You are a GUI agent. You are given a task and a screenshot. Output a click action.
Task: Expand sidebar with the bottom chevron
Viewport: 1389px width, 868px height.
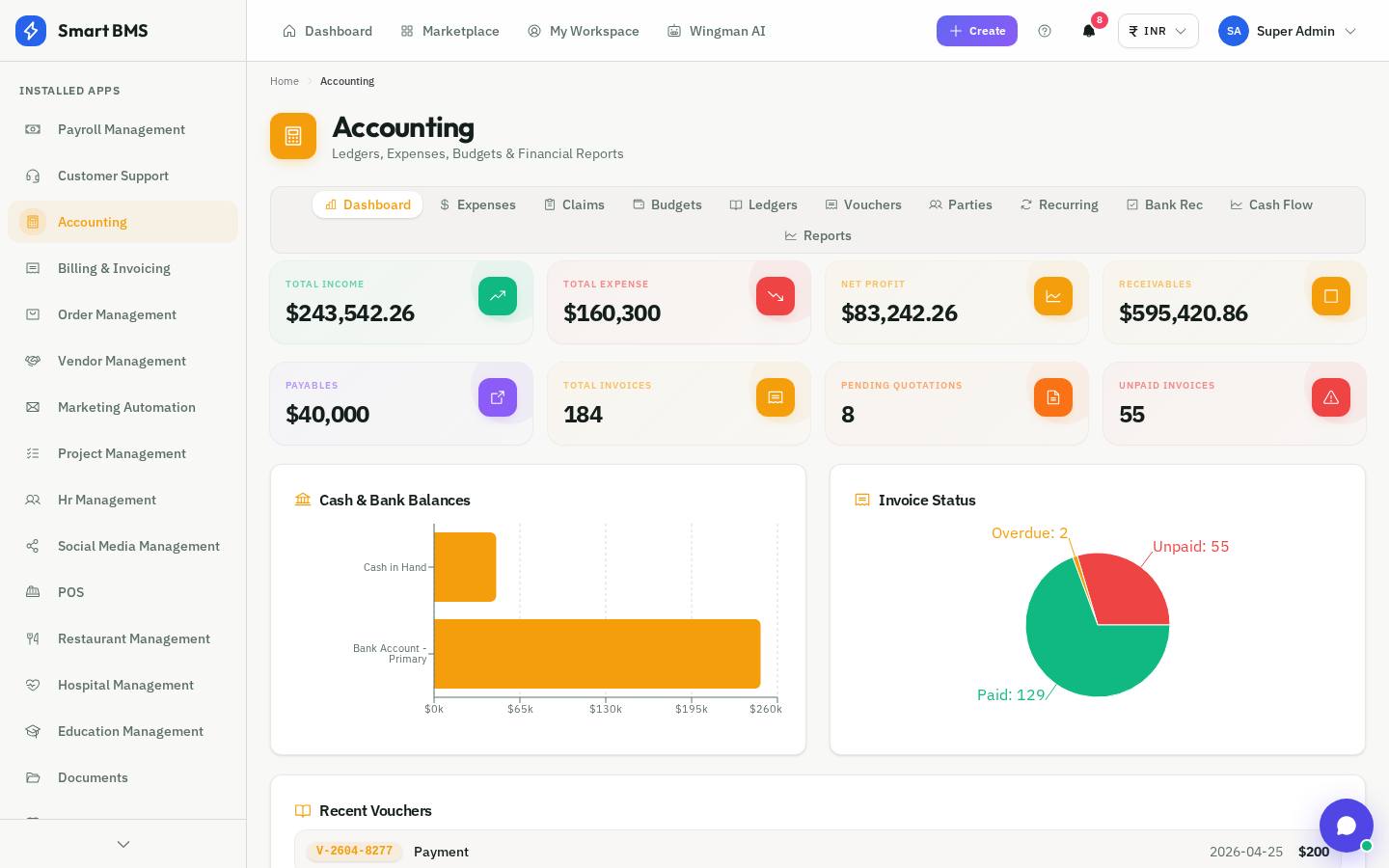(123, 844)
